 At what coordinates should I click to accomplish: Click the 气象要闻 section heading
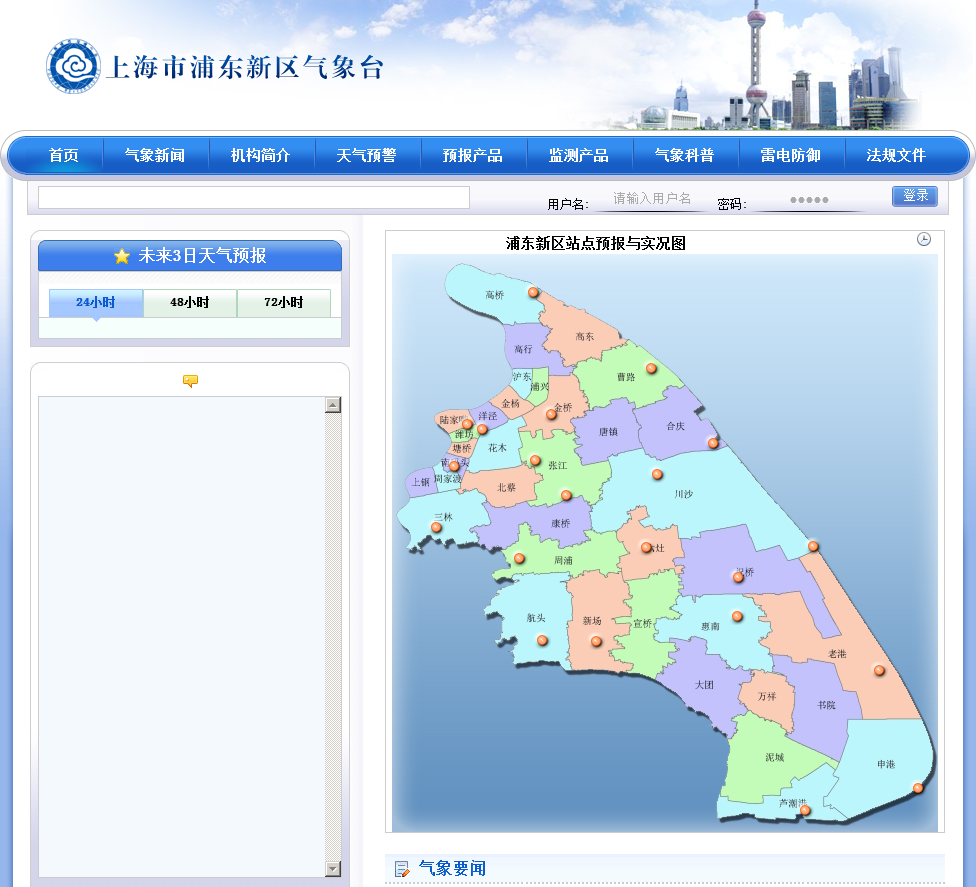click(453, 868)
